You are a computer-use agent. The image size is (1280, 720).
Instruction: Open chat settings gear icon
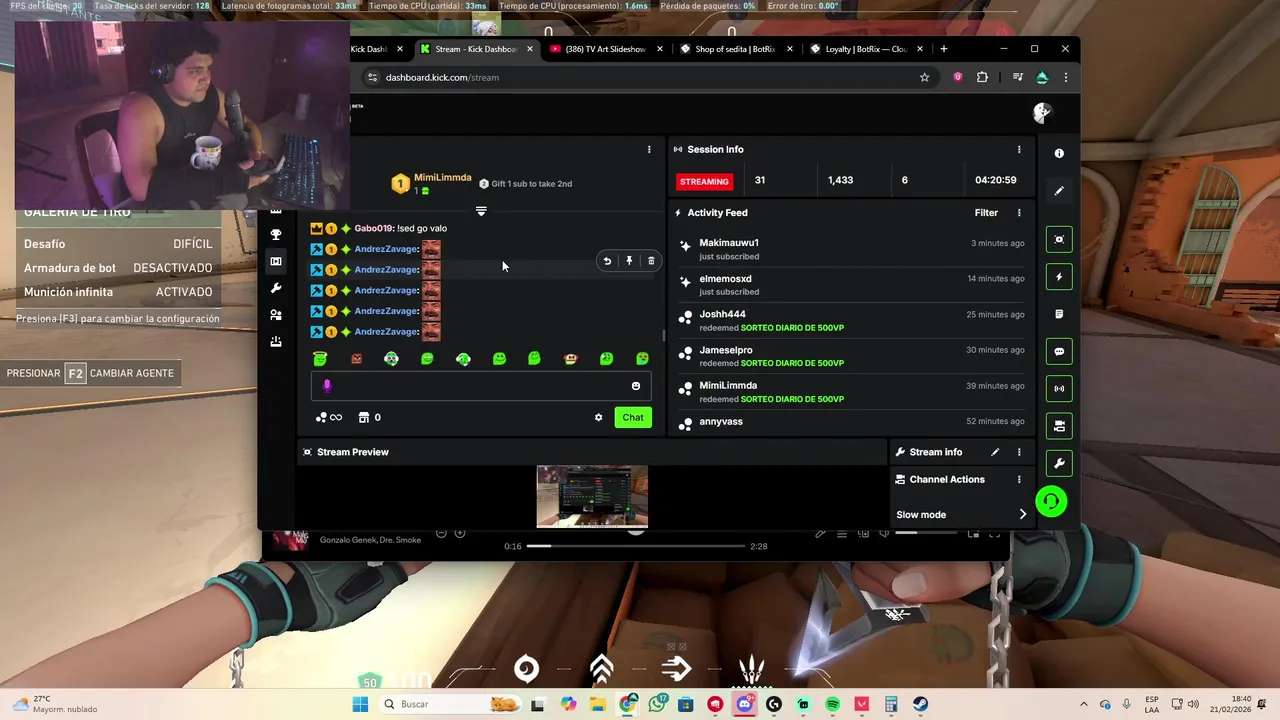(x=599, y=417)
